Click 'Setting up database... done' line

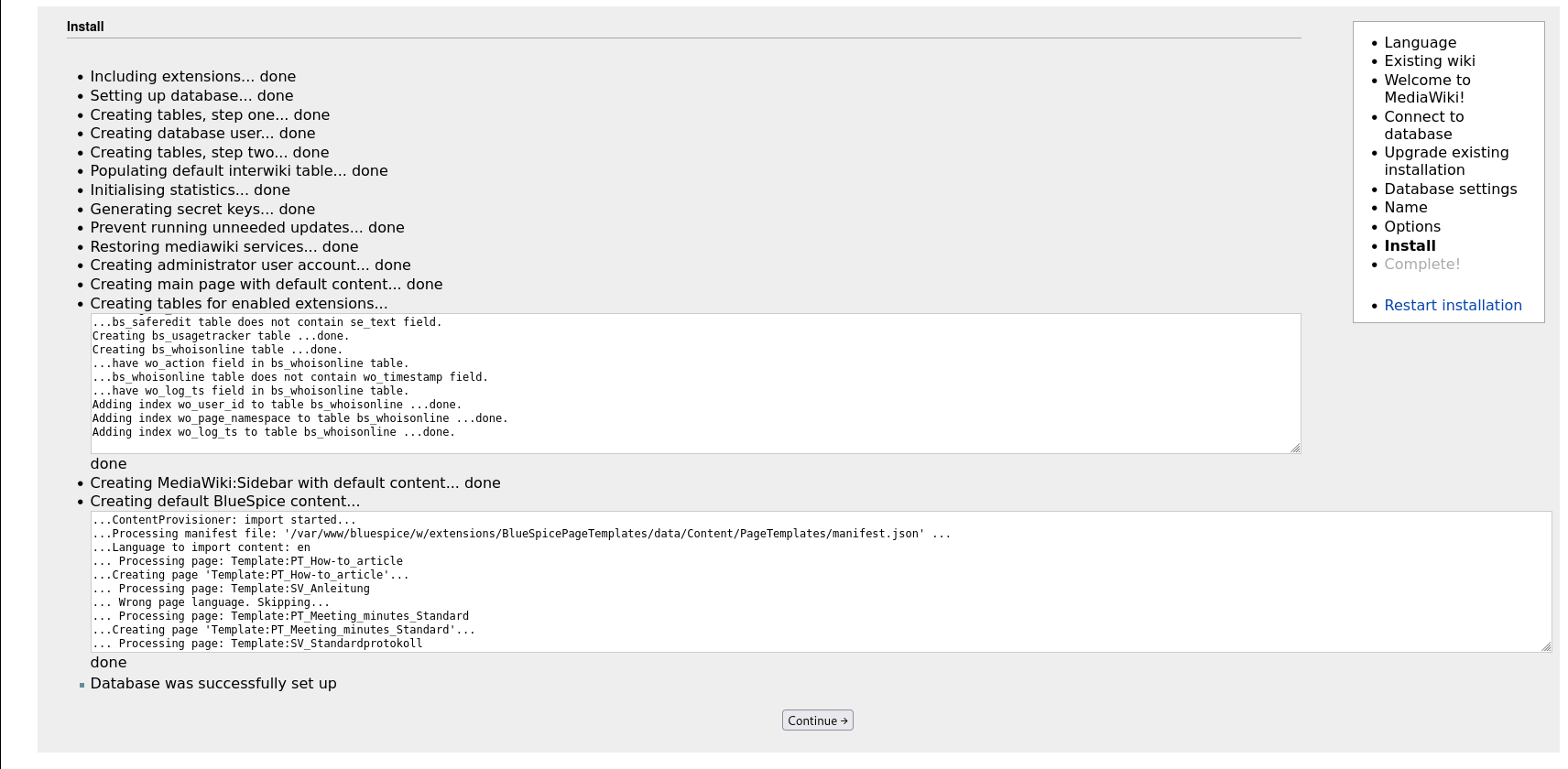(x=191, y=96)
